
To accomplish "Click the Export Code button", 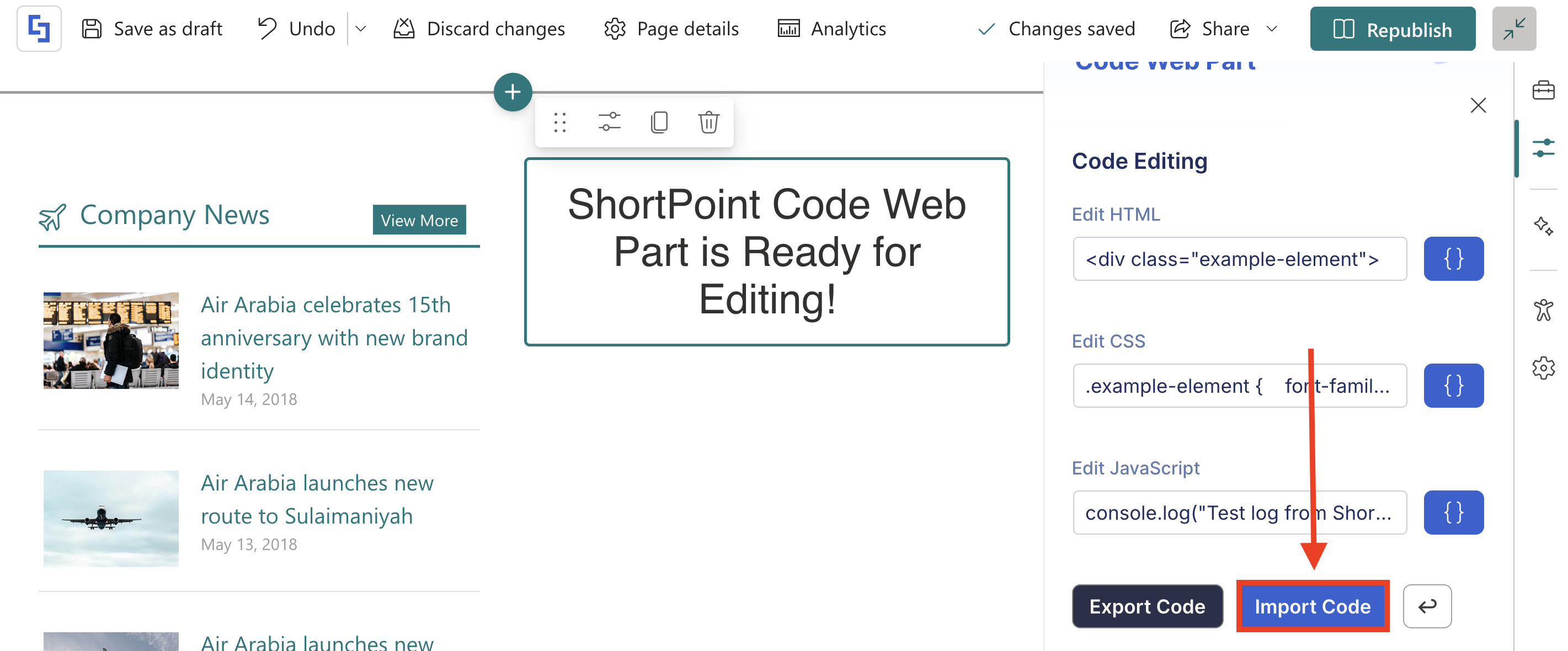I will (x=1147, y=606).
